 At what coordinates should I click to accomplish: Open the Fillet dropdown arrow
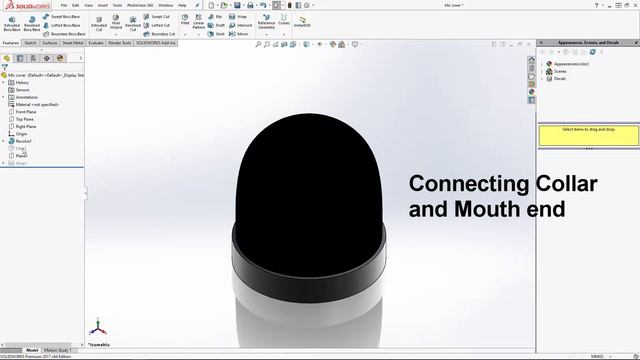[185, 35]
